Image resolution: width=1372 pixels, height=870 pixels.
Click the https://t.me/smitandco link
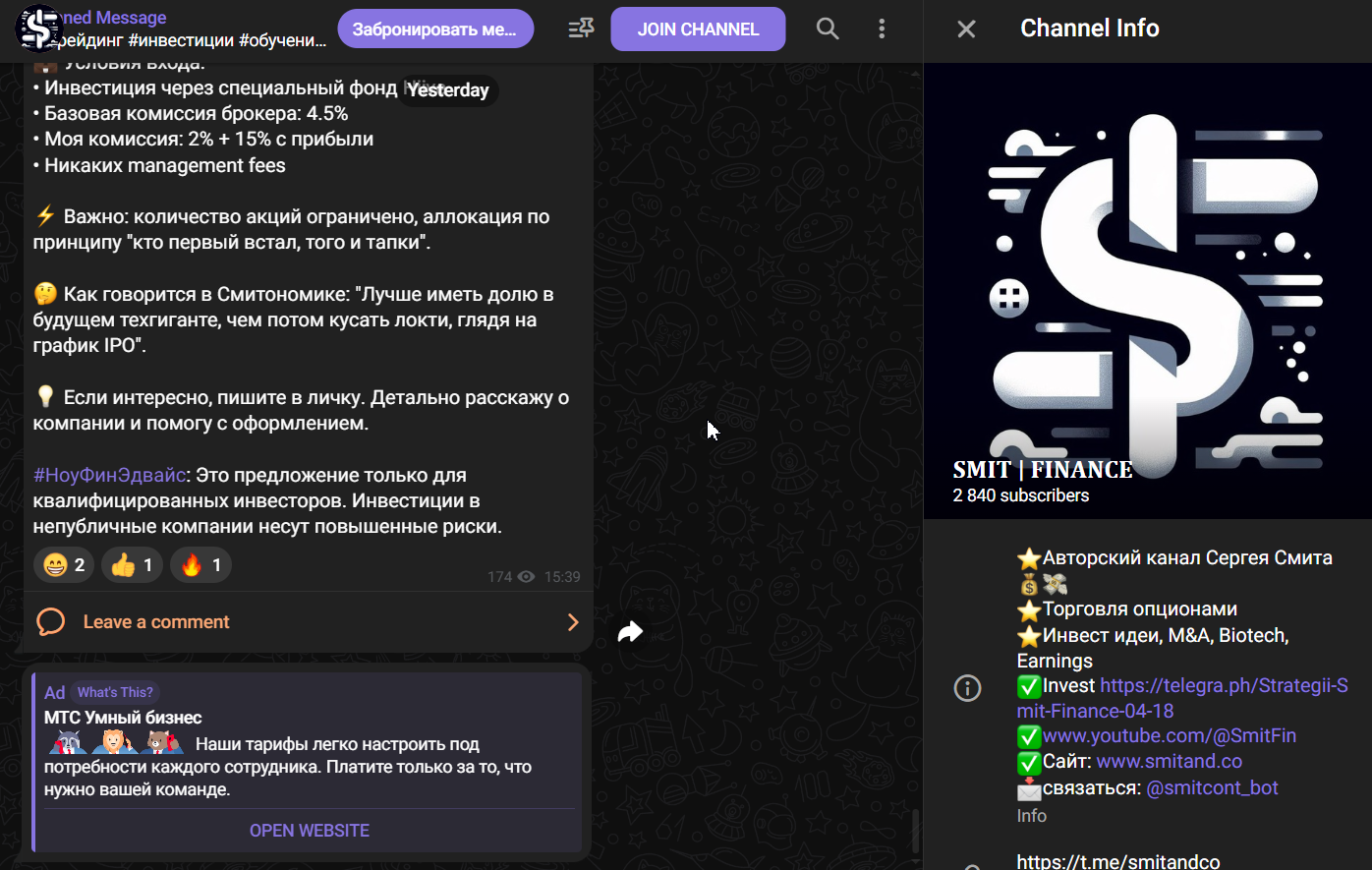1118,861
